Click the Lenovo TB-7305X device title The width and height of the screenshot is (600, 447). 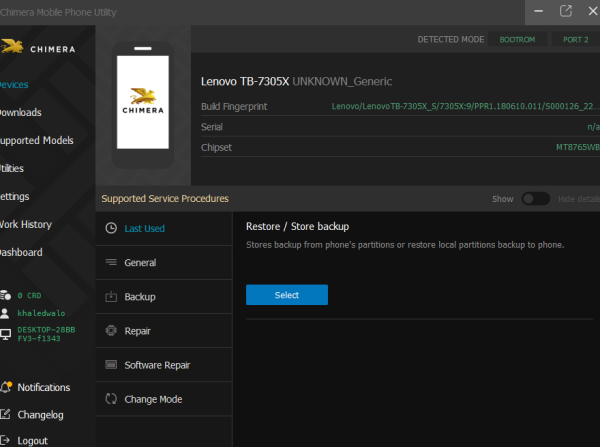[245, 82]
